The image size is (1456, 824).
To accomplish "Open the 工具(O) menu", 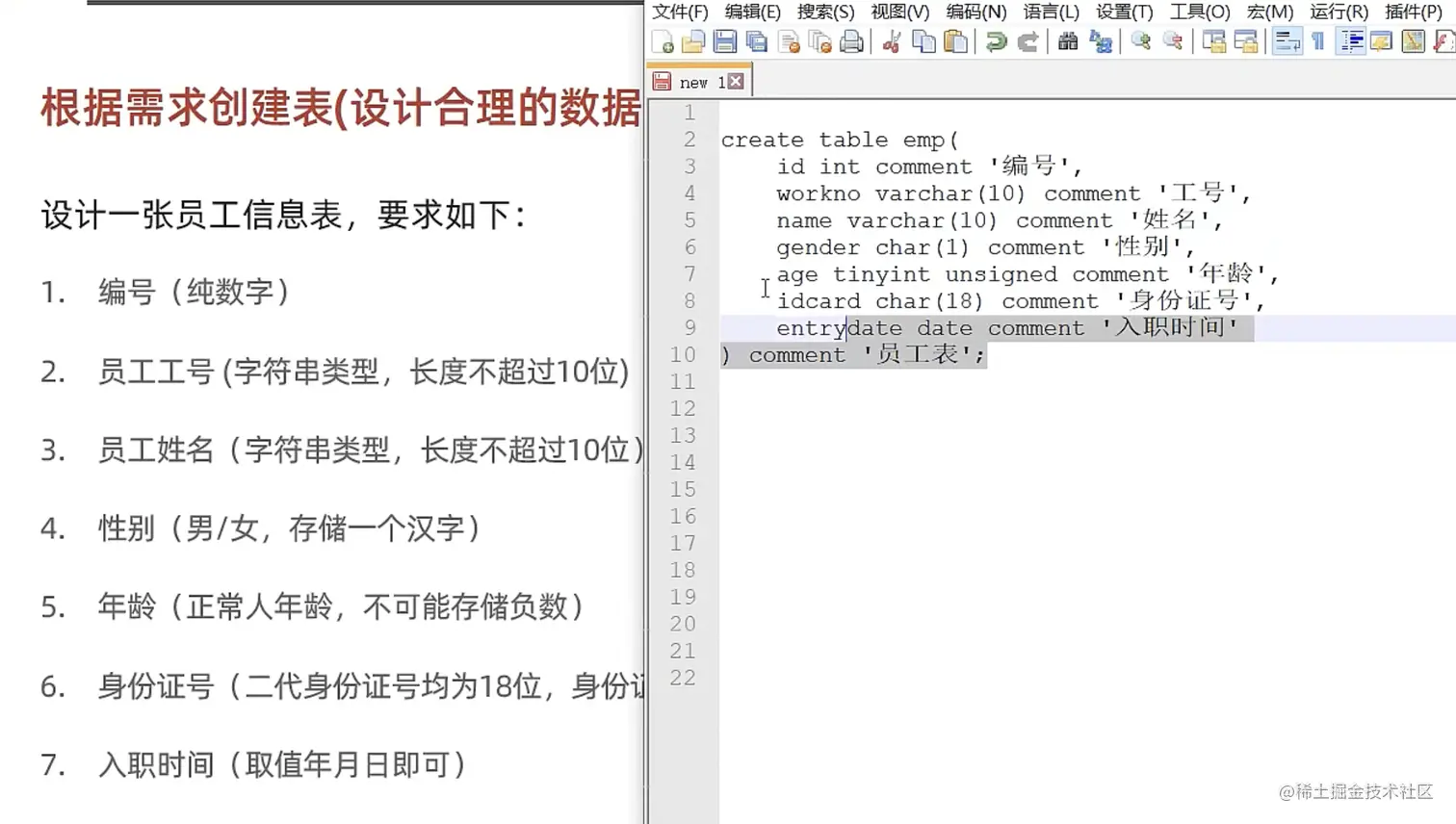I will pos(1200,12).
